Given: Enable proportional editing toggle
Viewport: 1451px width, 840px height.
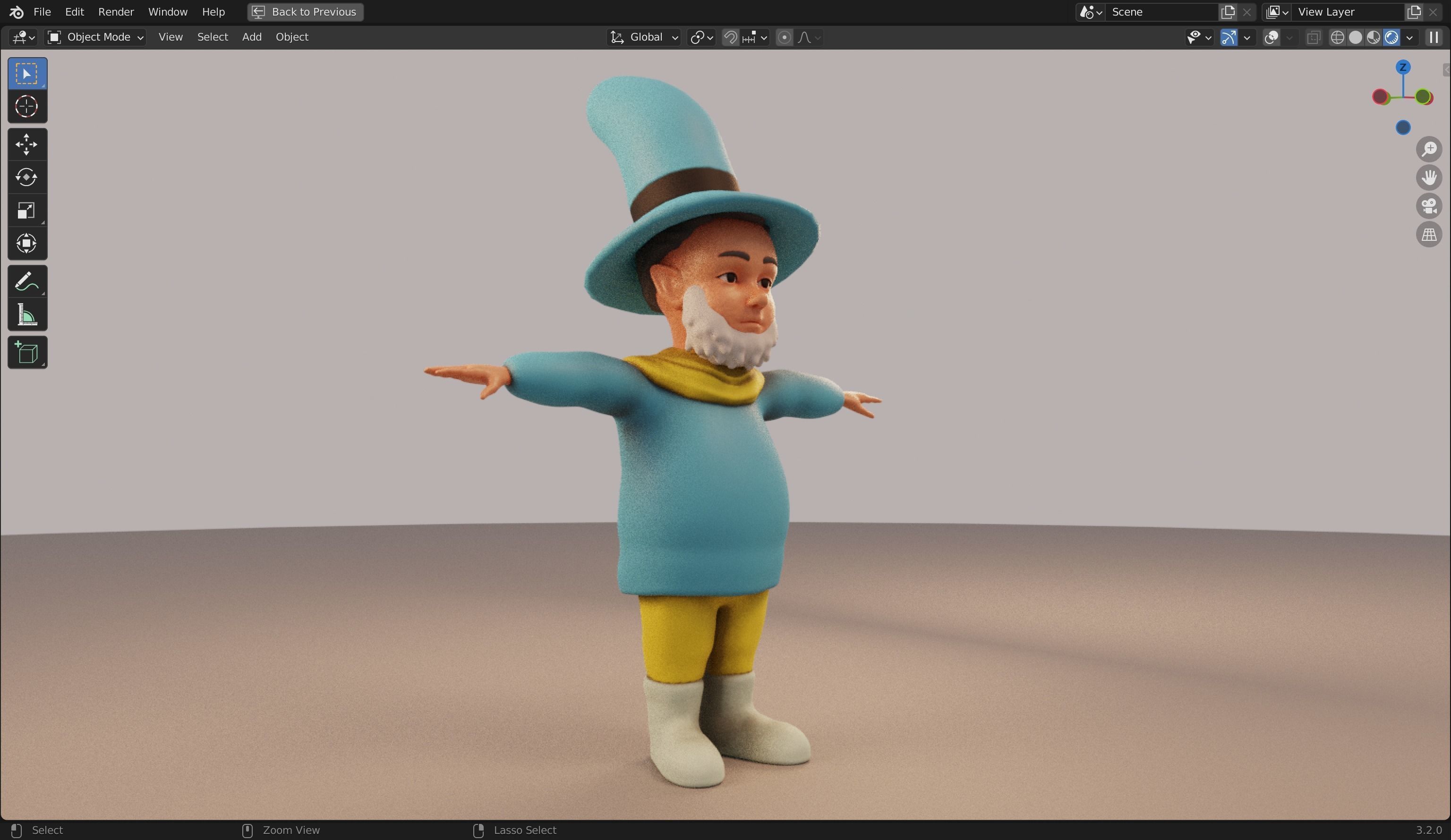Looking at the screenshot, I should click(784, 37).
